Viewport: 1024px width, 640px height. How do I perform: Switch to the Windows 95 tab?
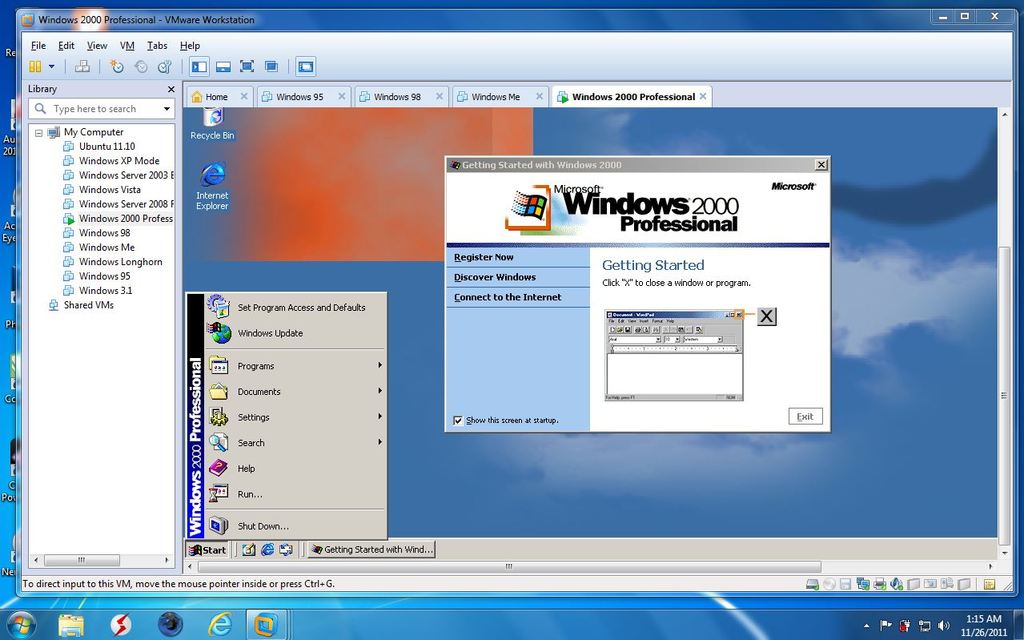(x=299, y=97)
